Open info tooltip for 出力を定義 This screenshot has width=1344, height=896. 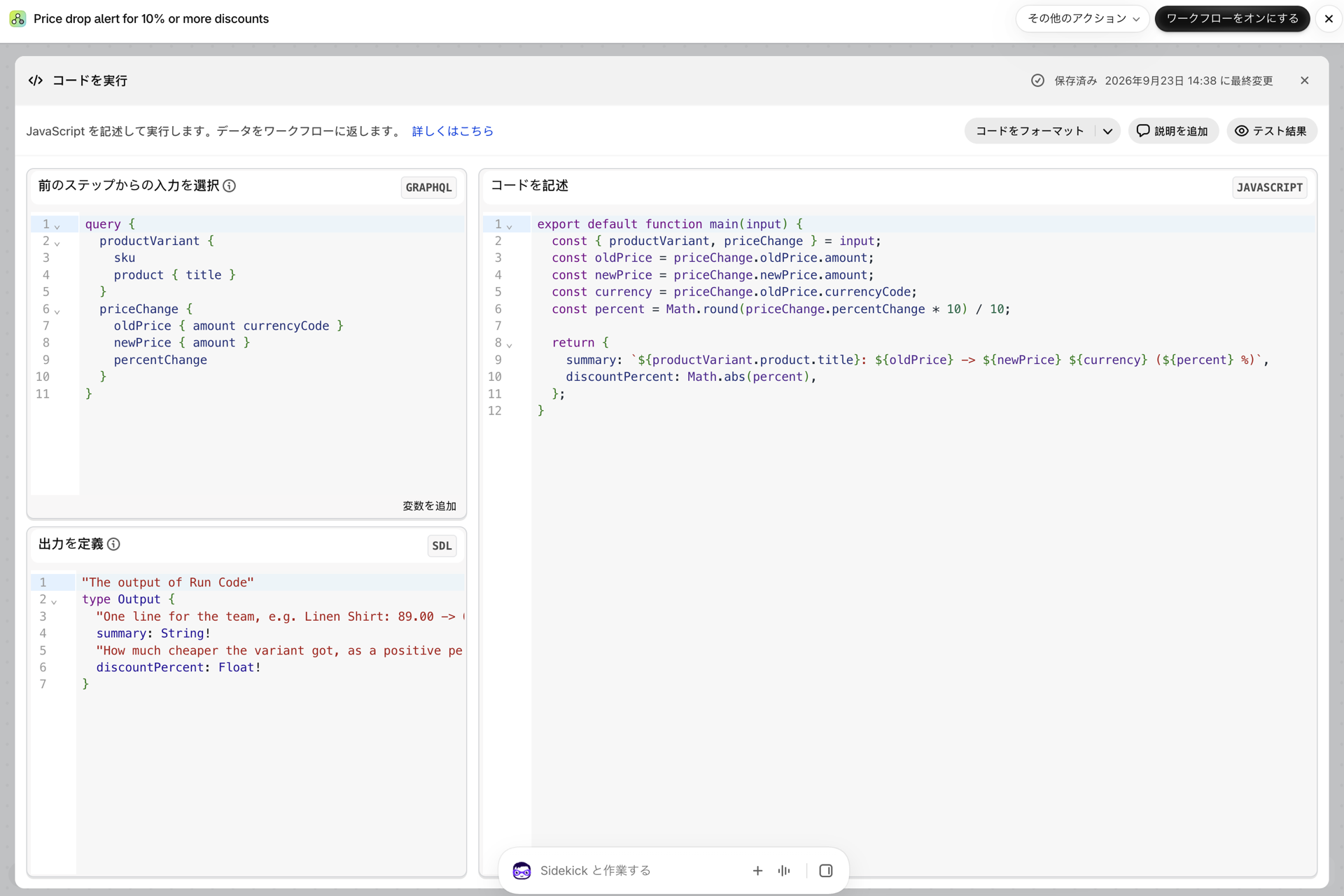(x=113, y=544)
